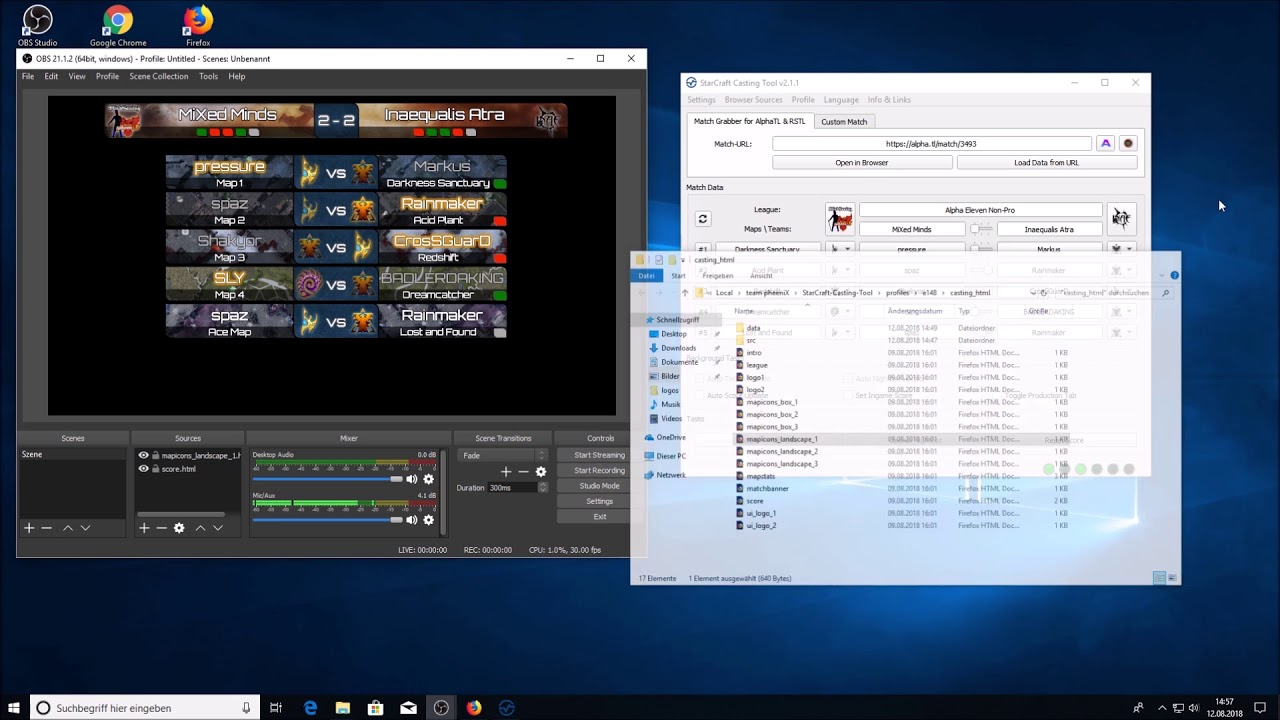Open race dropdown right of Markus
Viewport: 1280px width, 720px height.
click(1121, 249)
